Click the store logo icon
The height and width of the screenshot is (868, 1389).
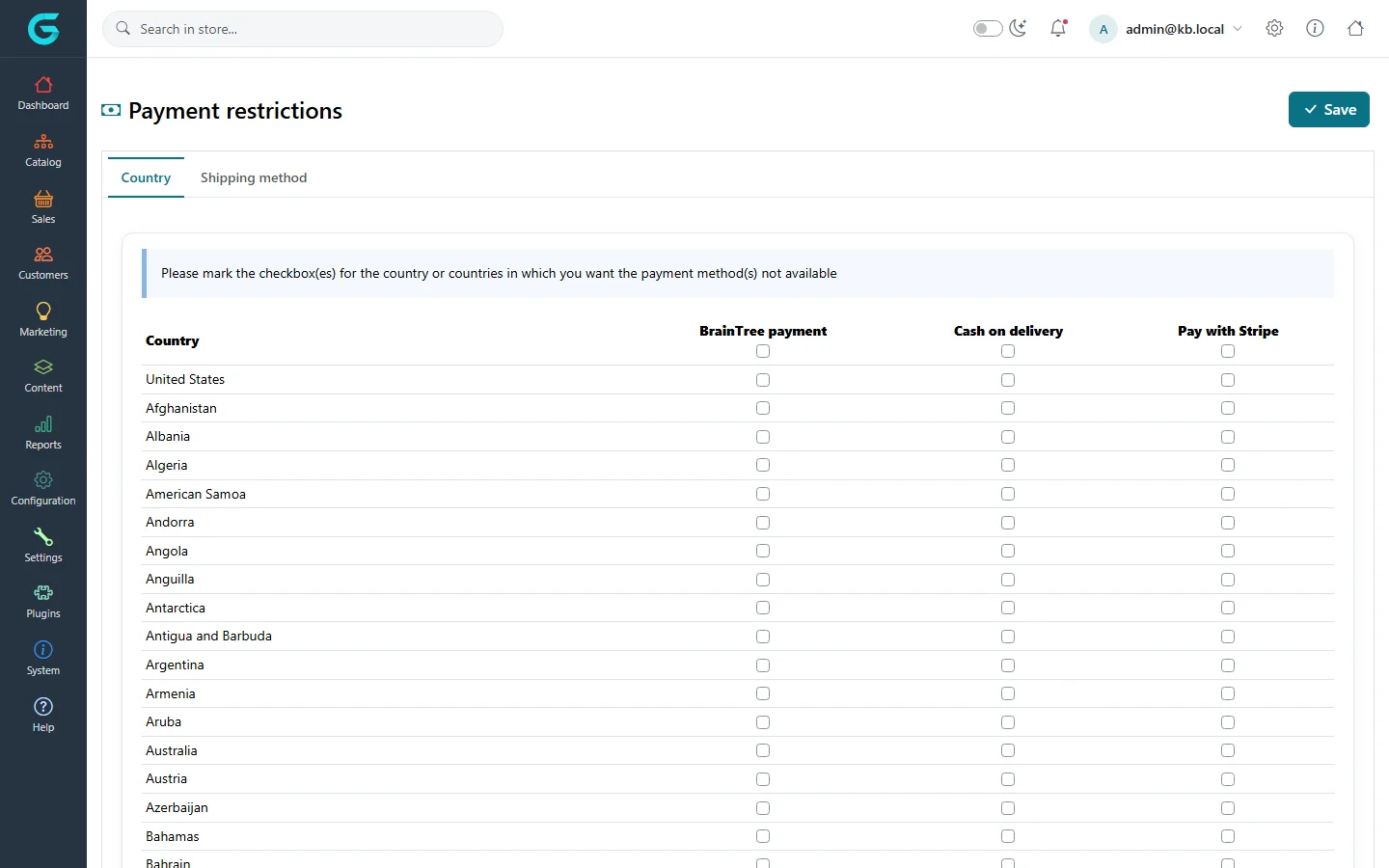[x=43, y=29]
